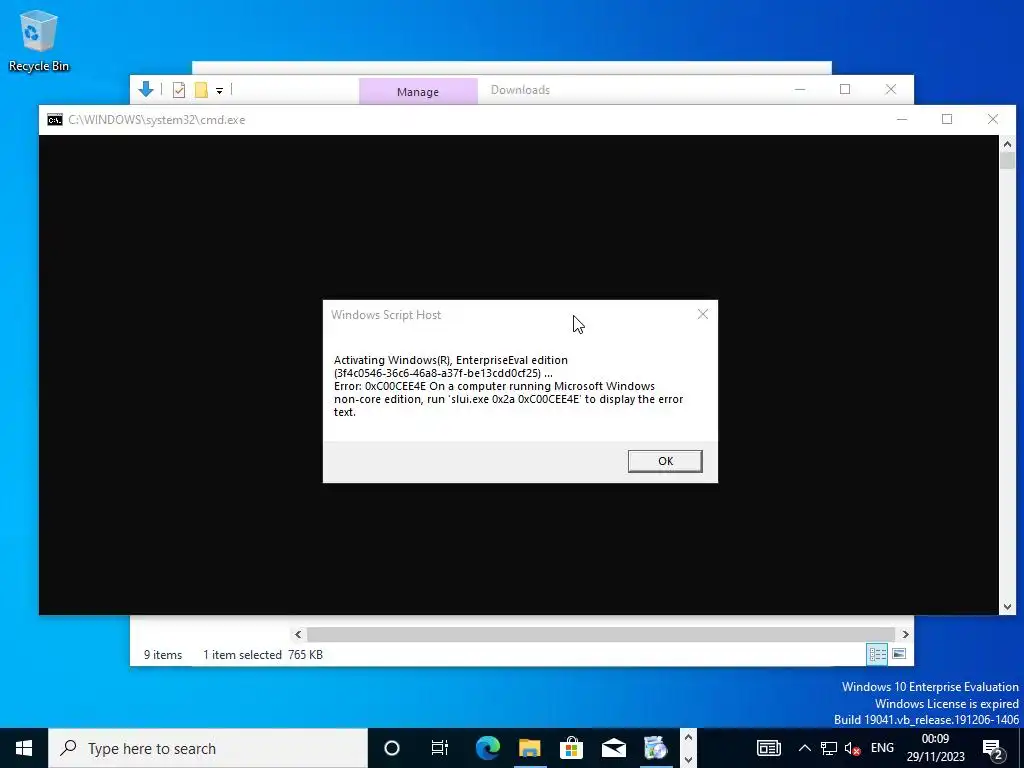This screenshot has height=768, width=1024.
Task: Click taskbar overflow down arrow
Action: point(688,760)
